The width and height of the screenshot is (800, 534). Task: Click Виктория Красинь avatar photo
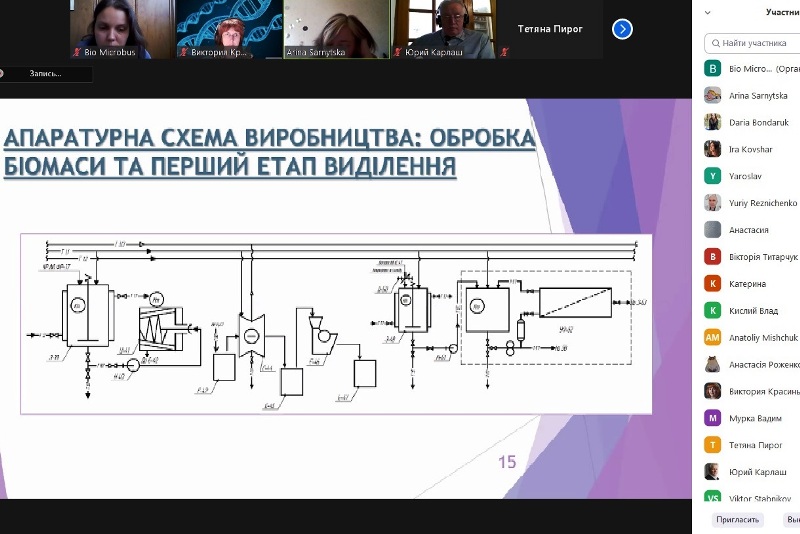tap(712, 391)
